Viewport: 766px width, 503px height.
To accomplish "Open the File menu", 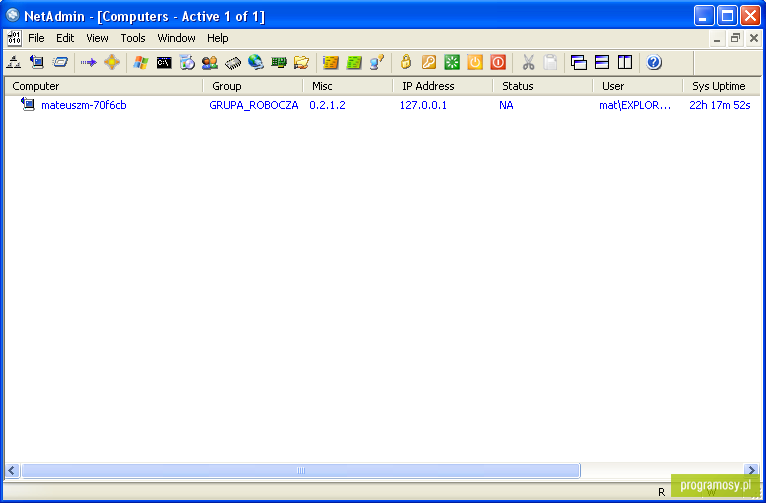I will click(36, 38).
